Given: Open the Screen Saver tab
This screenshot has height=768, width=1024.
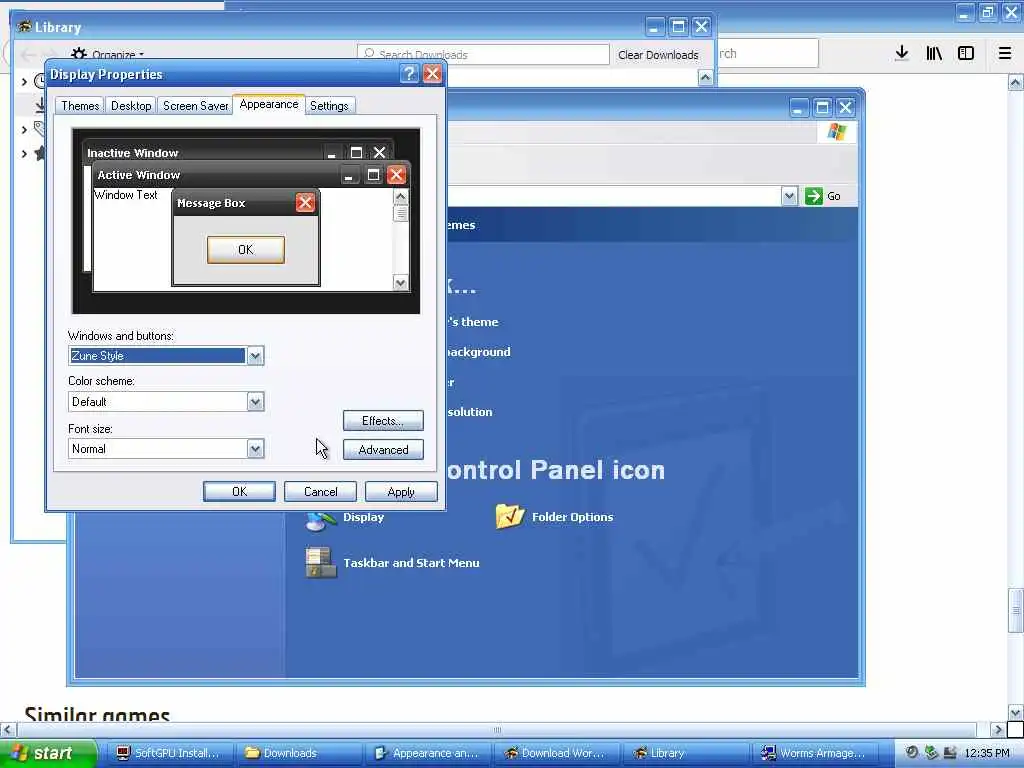Looking at the screenshot, I should pos(195,106).
